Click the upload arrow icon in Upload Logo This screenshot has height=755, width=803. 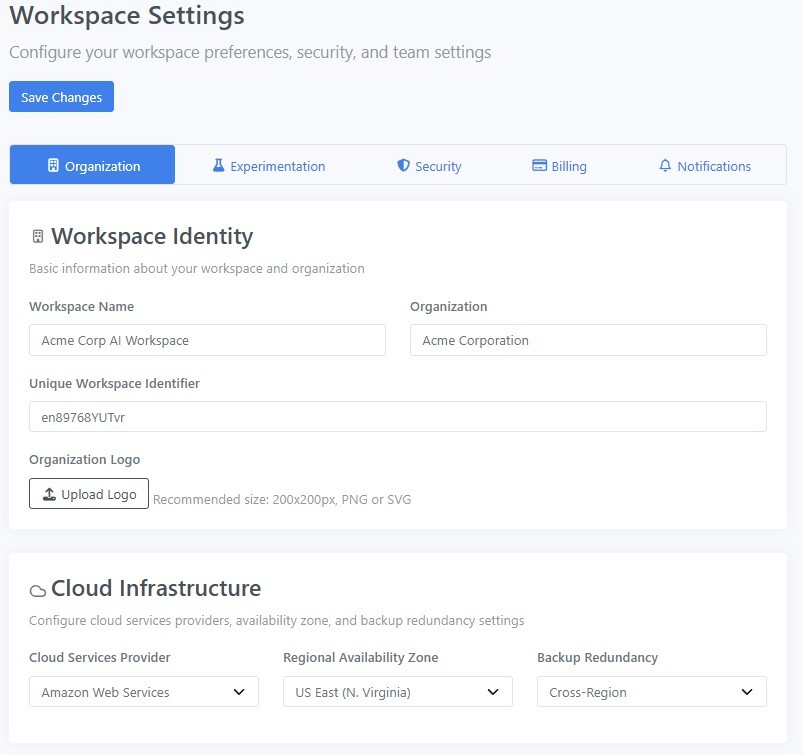[49, 495]
